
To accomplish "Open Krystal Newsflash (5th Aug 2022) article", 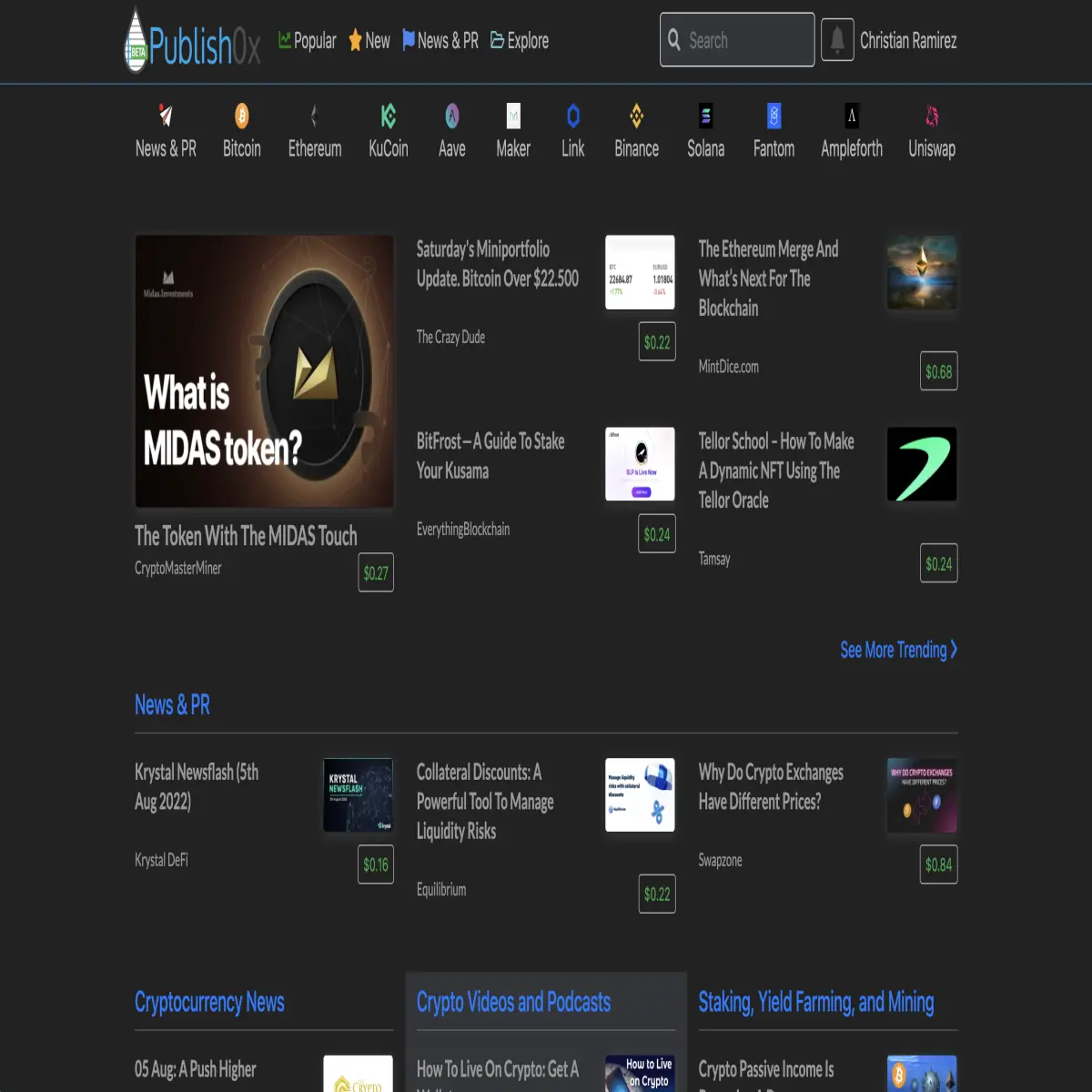I will (x=197, y=787).
